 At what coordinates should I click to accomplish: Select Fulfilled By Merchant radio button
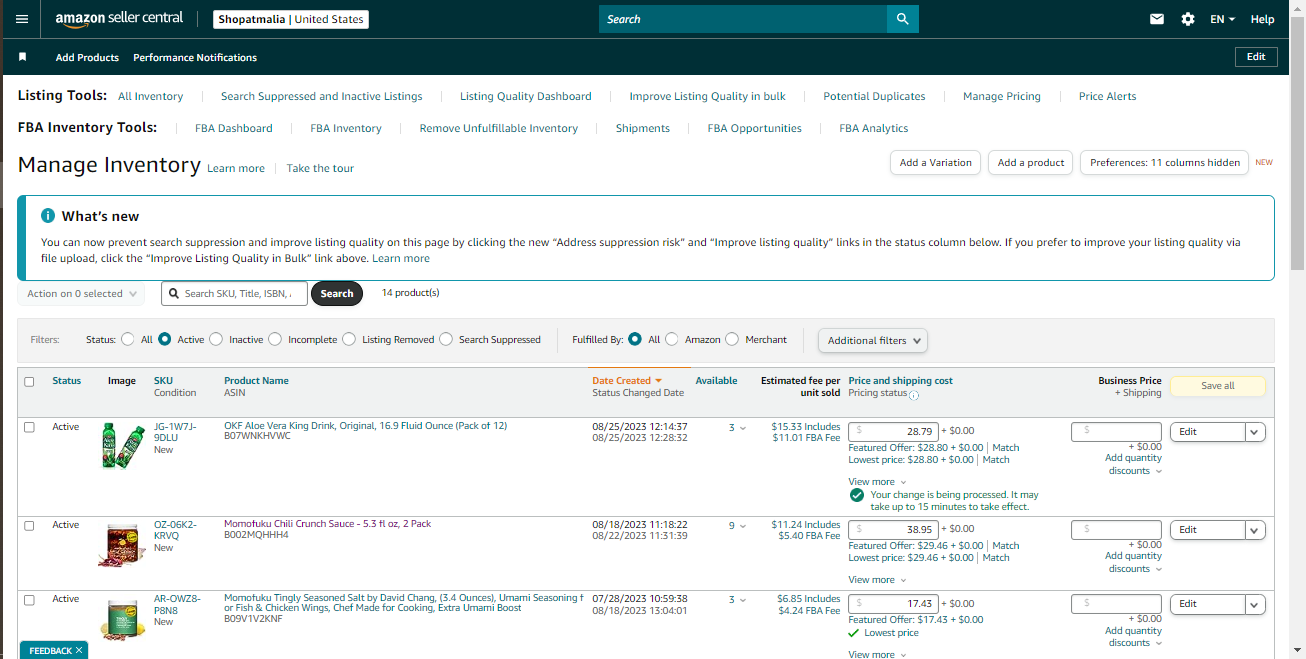tap(732, 339)
